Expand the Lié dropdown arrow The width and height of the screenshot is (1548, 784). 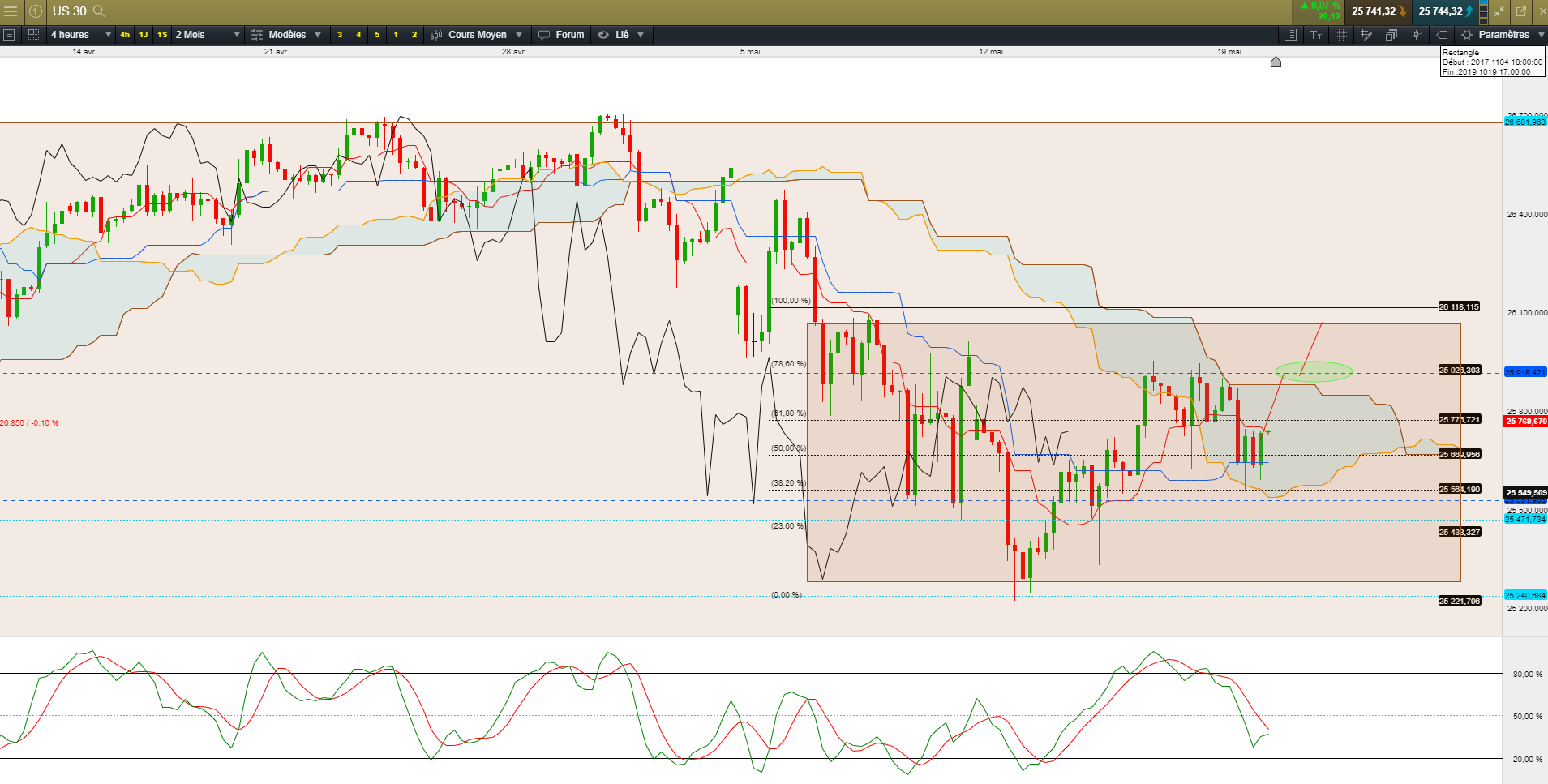pyautogui.click(x=641, y=35)
